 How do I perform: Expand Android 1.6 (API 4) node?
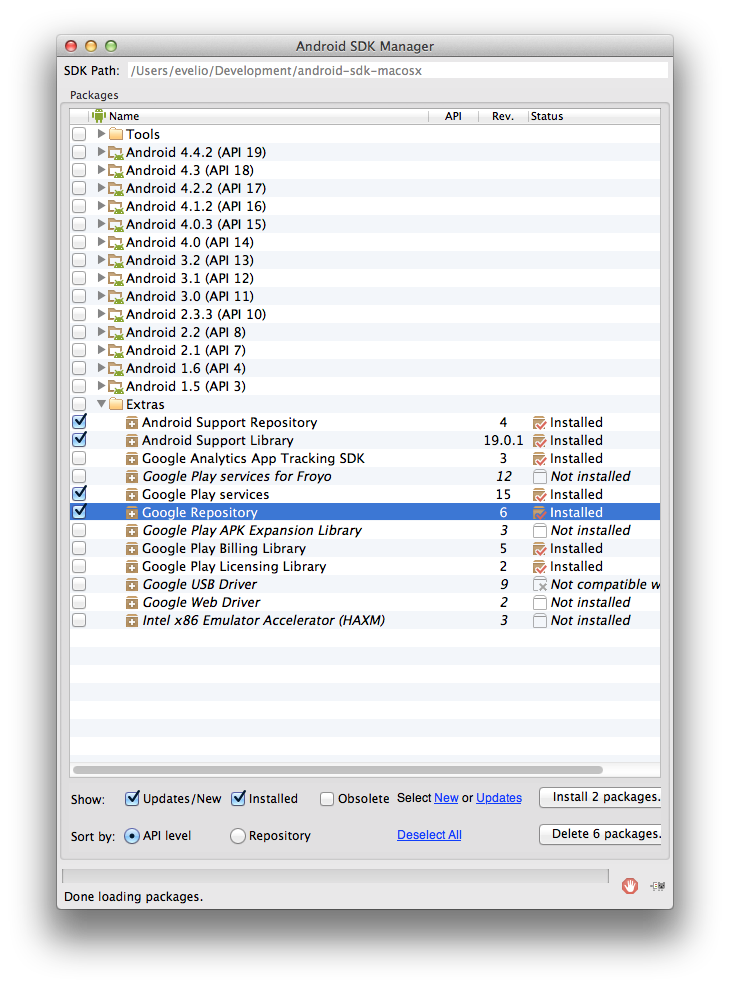click(x=101, y=368)
